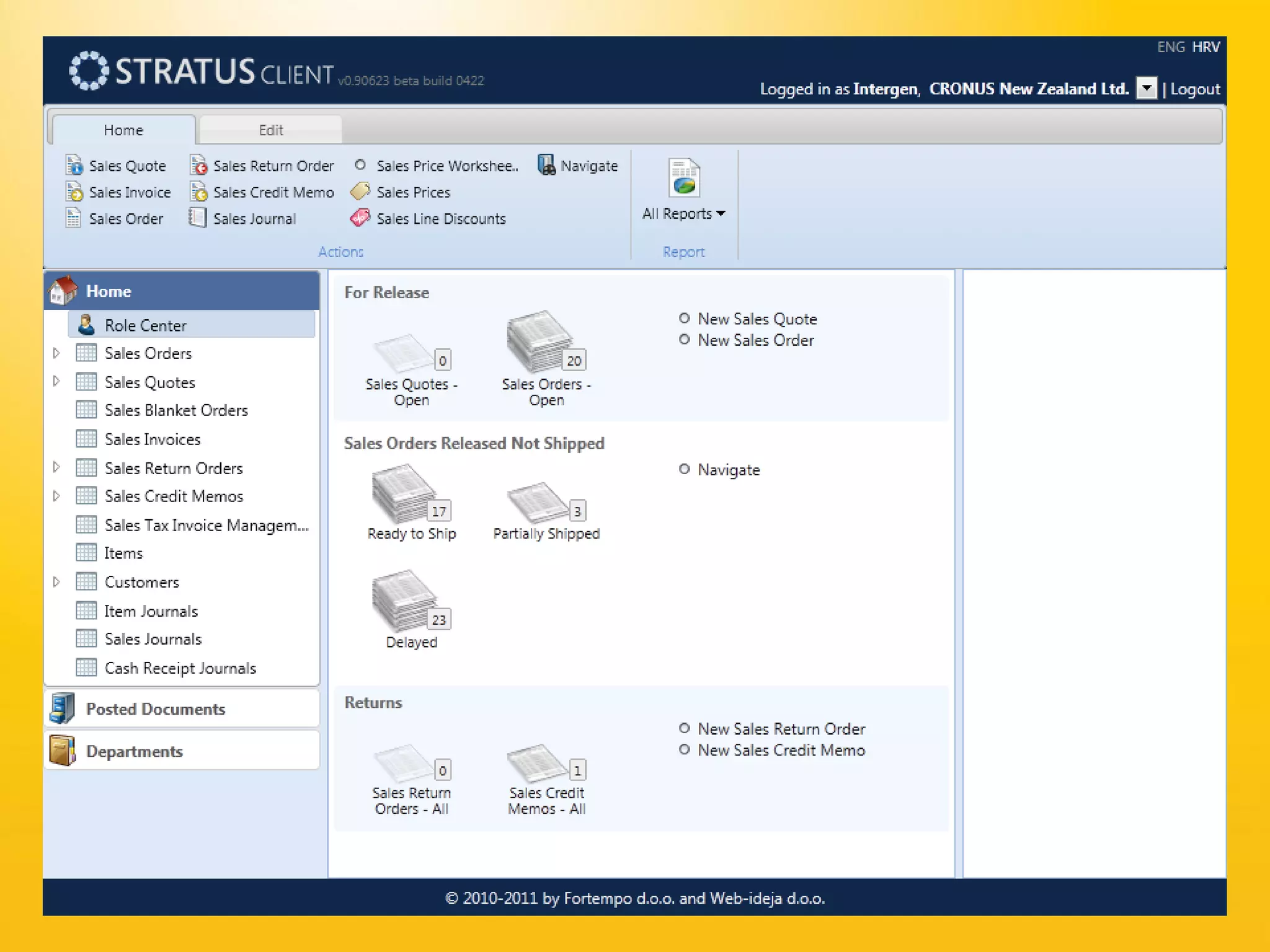Select the New Sales Return Order bullet
Viewport: 1270px width, 952px height.
tap(684, 728)
